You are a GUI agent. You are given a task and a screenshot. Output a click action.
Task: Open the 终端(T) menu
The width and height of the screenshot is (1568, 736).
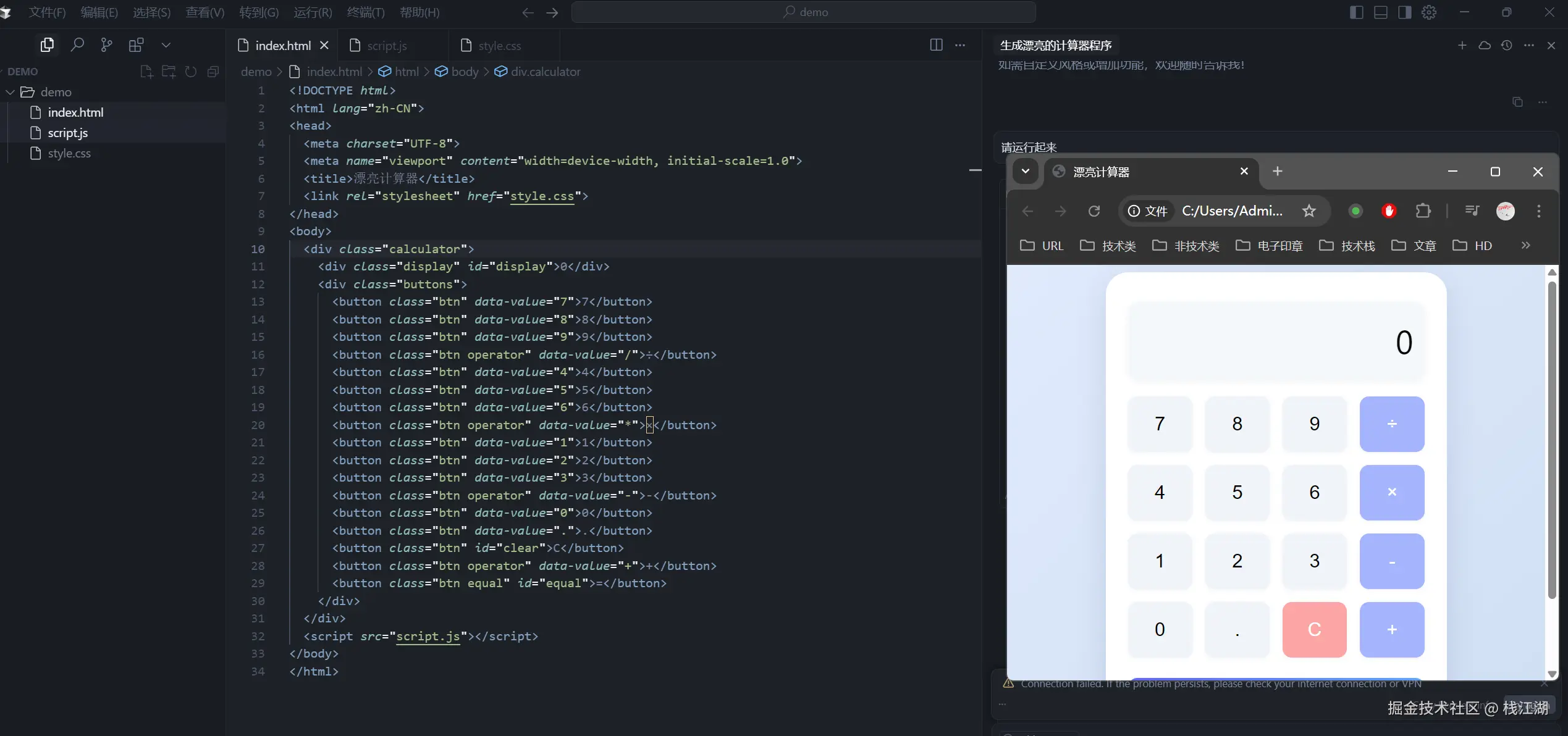point(366,12)
